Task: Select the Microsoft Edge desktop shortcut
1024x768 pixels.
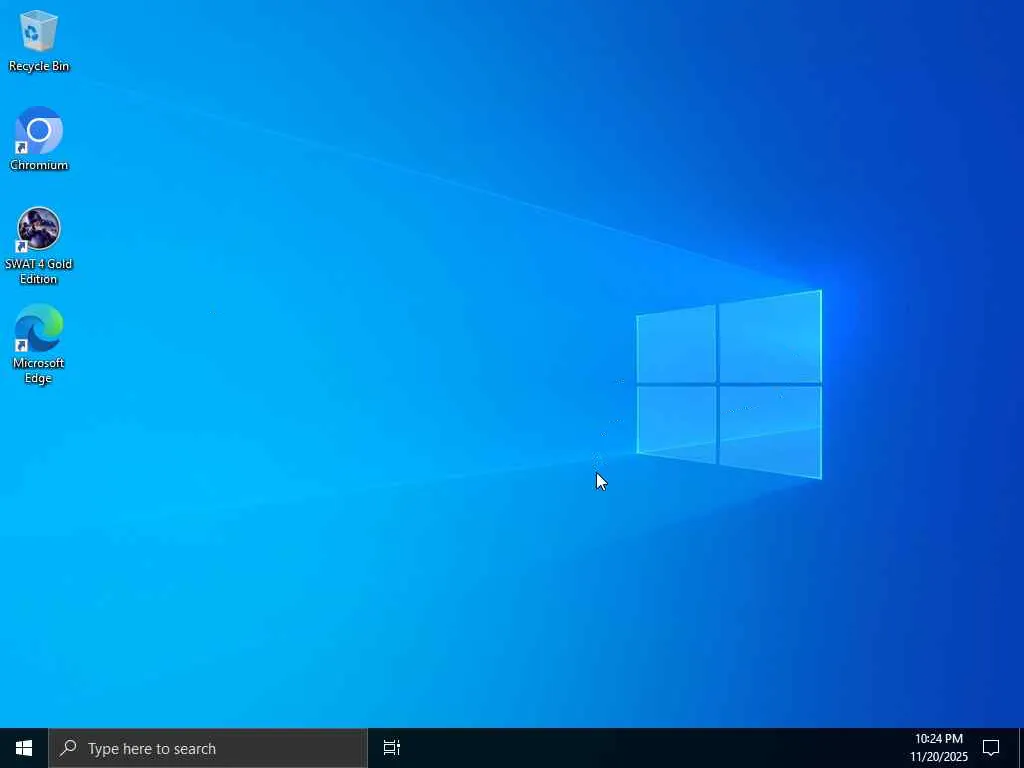Action: point(39,345)
